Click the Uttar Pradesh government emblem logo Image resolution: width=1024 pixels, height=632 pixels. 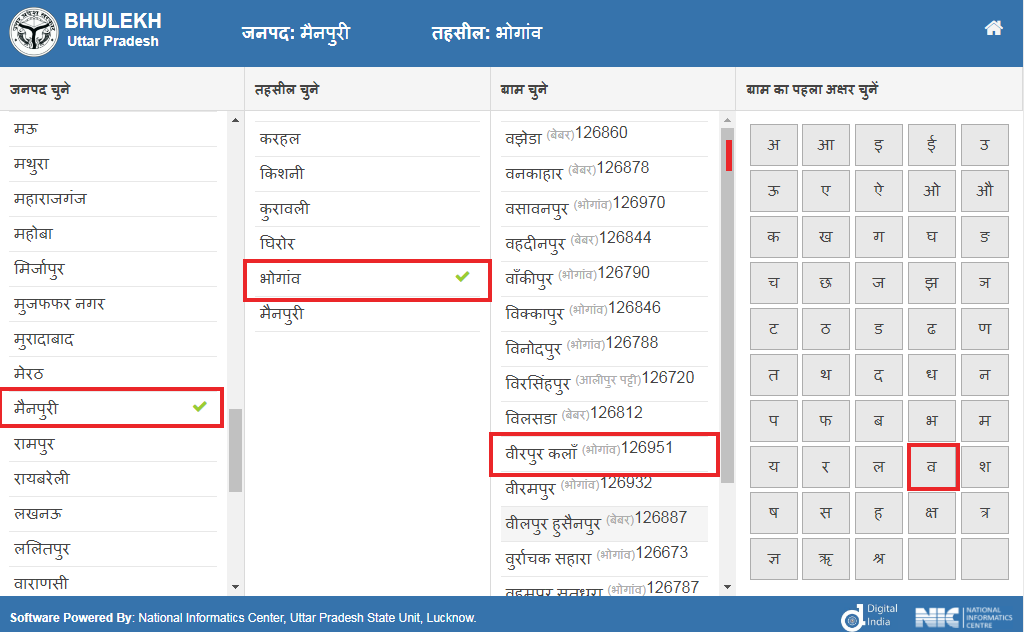point(34,33)
